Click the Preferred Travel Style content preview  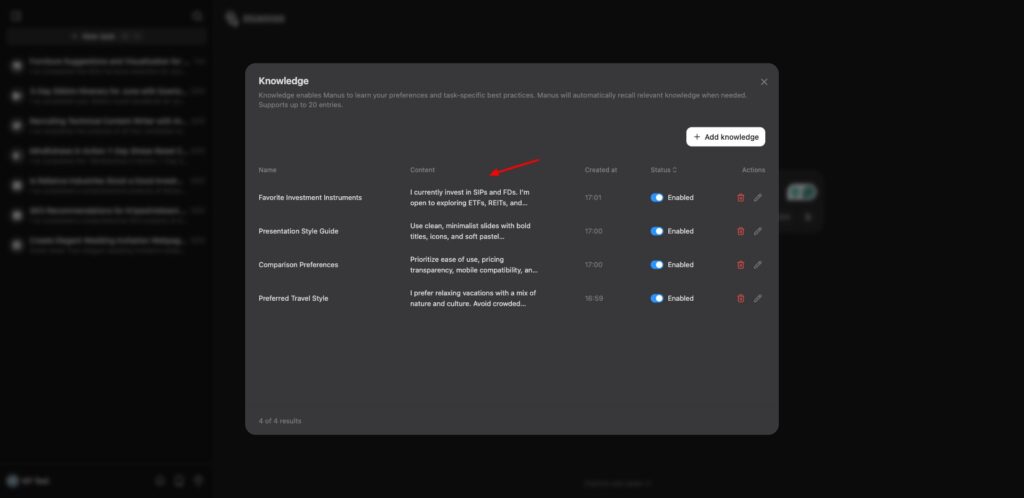coord(473,298)
